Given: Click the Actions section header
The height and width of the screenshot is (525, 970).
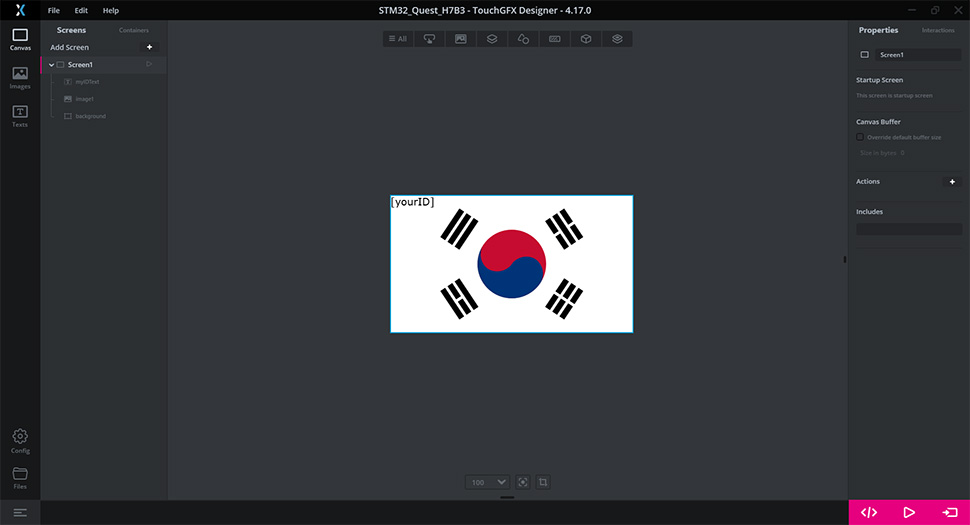Looking at the screenshot, I should pos(867,181).
